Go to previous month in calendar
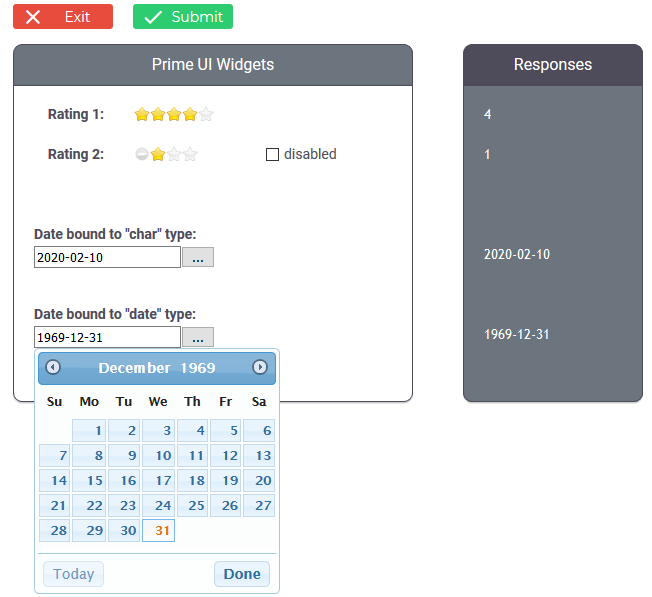 (x=53, y=367)
